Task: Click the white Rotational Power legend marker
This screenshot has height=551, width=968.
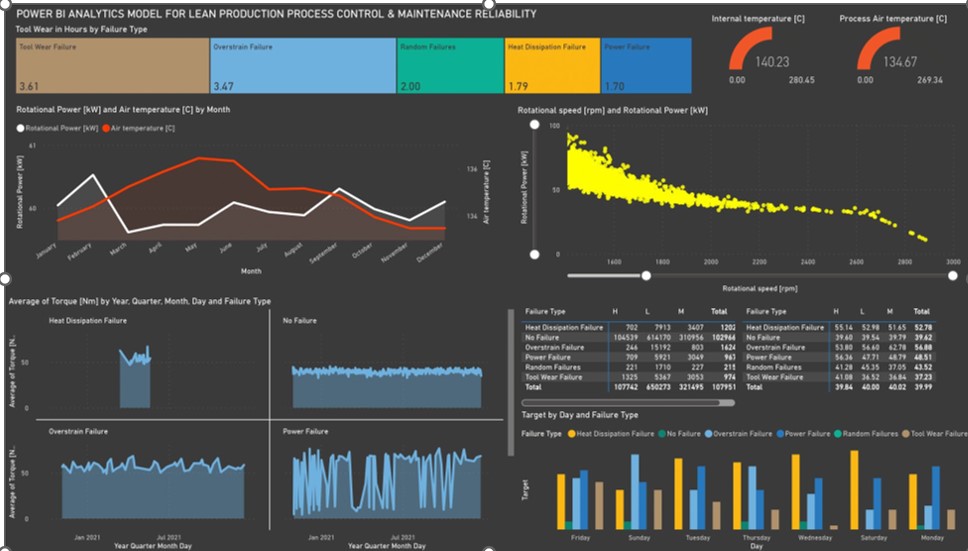Action: 21,129
